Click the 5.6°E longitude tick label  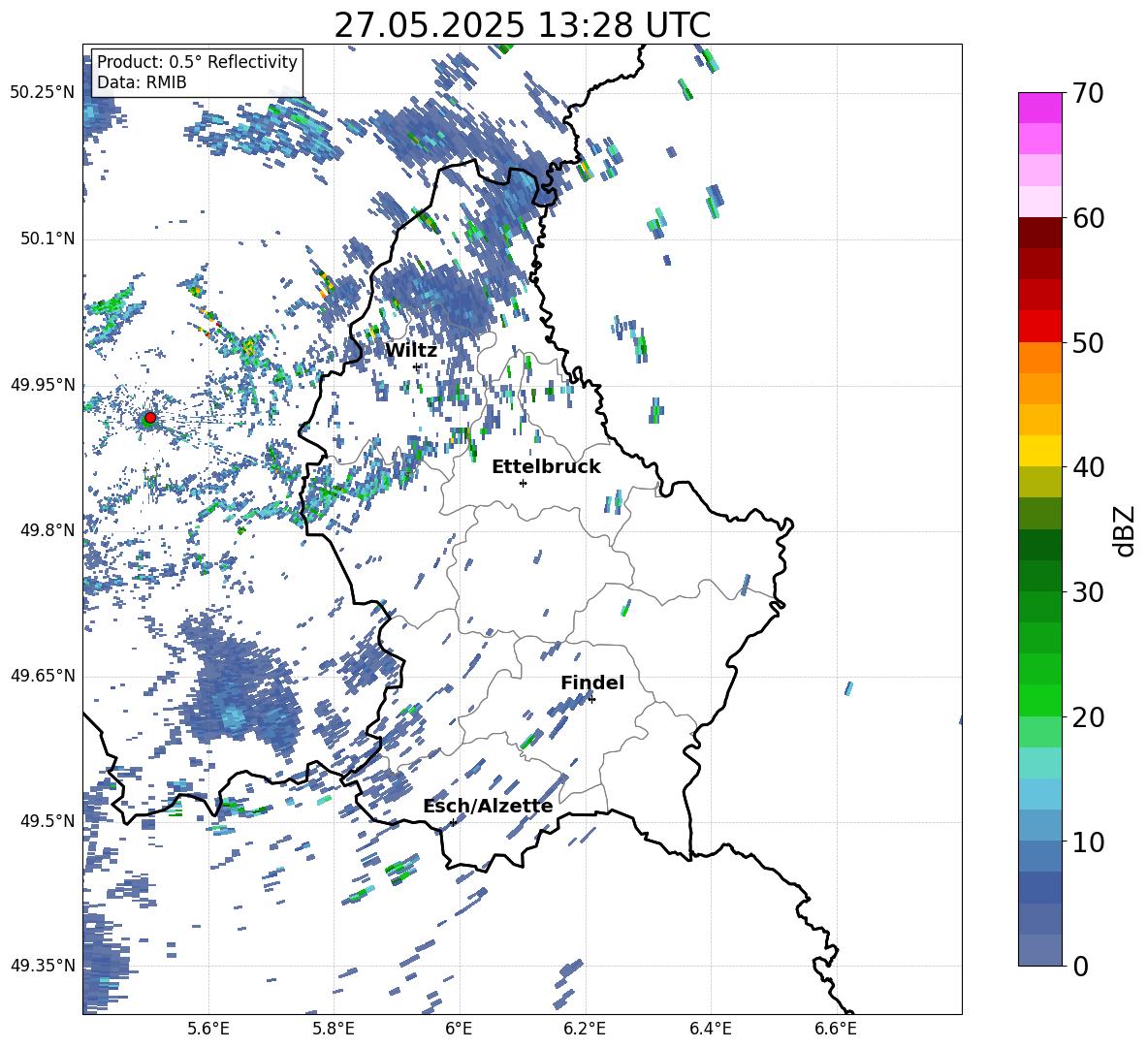[207, 1029]
